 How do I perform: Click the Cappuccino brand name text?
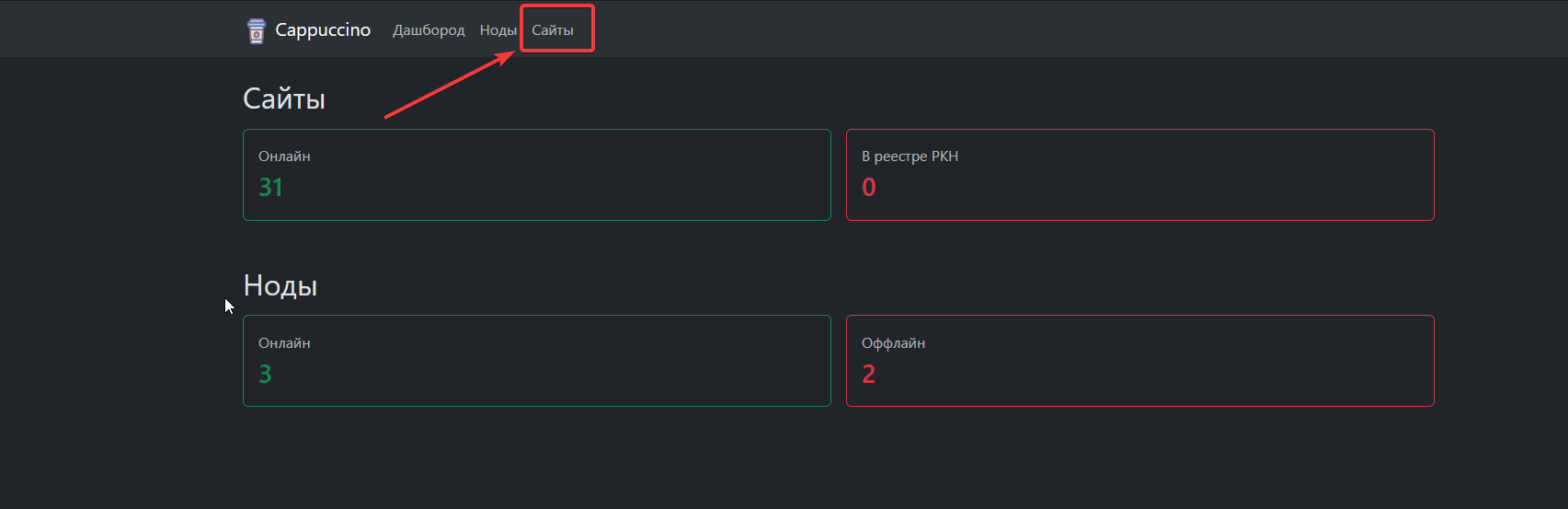pos(323,30)
